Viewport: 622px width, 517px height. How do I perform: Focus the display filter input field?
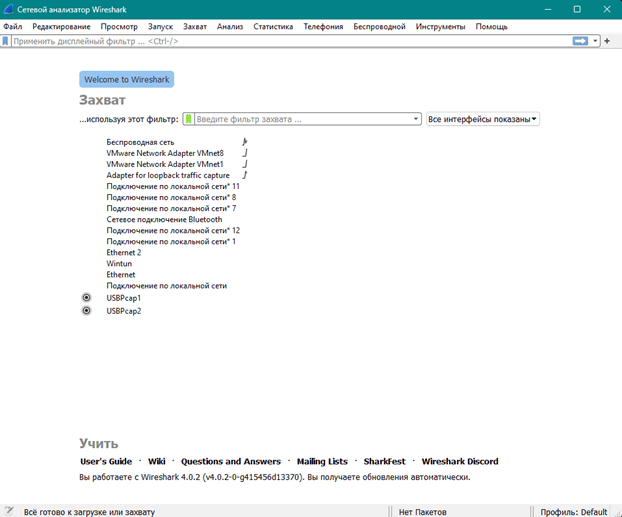point(292,41)
